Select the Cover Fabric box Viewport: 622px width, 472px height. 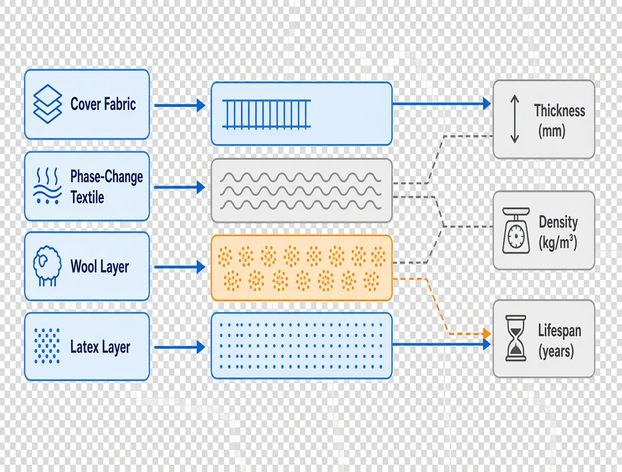(x=87, y=105)
